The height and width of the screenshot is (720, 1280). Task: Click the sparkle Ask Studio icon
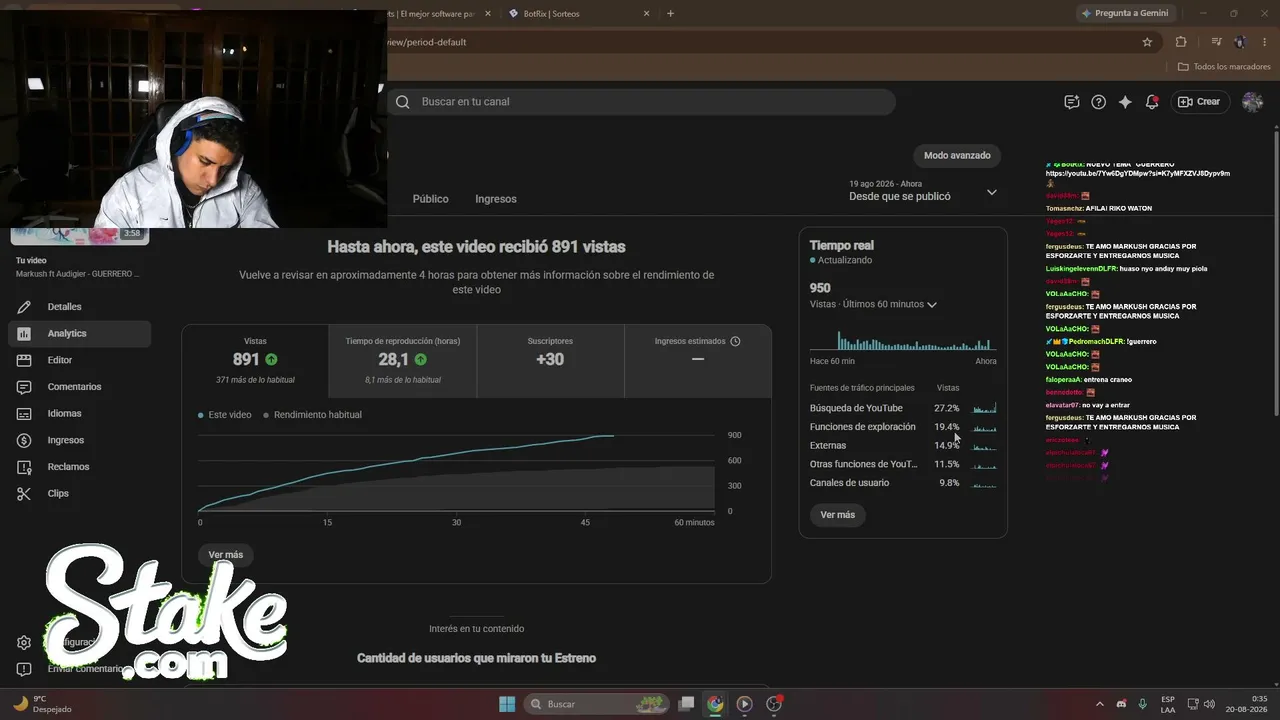pyautogui.click(x=1125, y=102)
